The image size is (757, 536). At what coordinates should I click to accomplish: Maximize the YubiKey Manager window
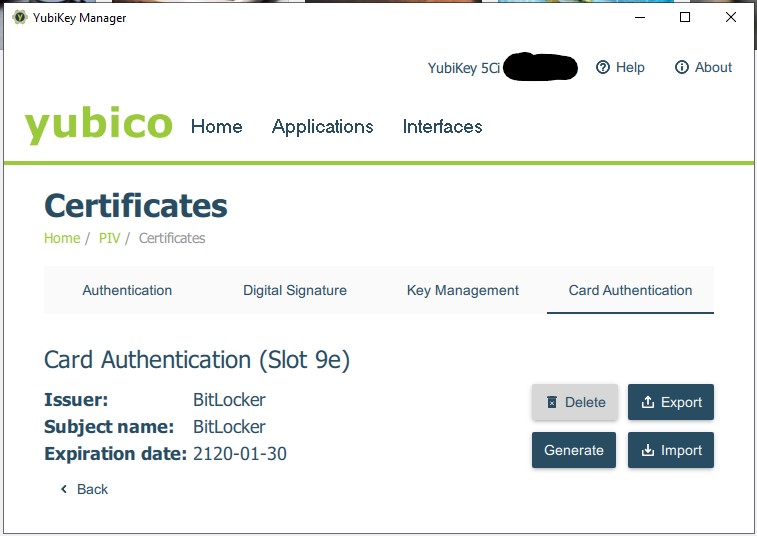click(685, 17)
